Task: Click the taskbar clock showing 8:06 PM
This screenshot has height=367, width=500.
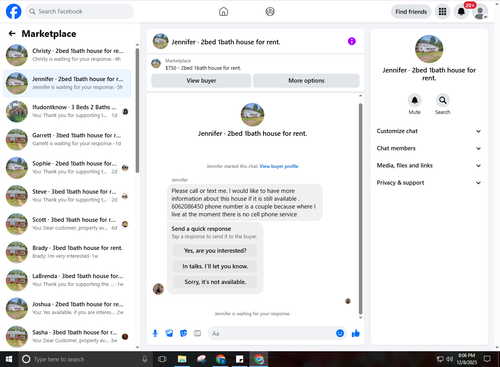Action: 467,359
